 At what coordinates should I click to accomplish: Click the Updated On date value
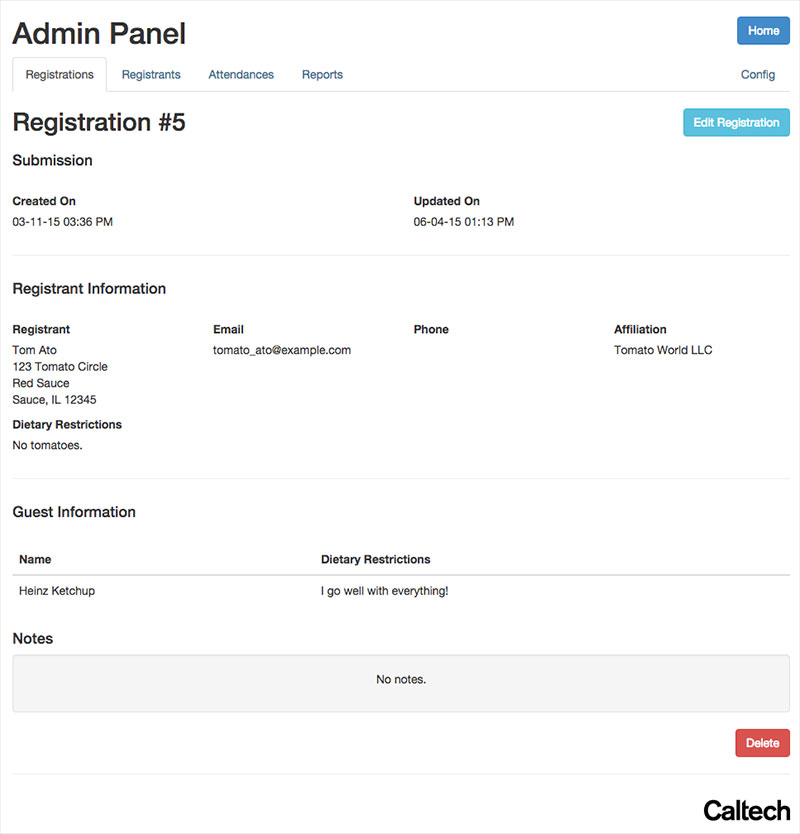pyautogui.click(x=464, y=222)
